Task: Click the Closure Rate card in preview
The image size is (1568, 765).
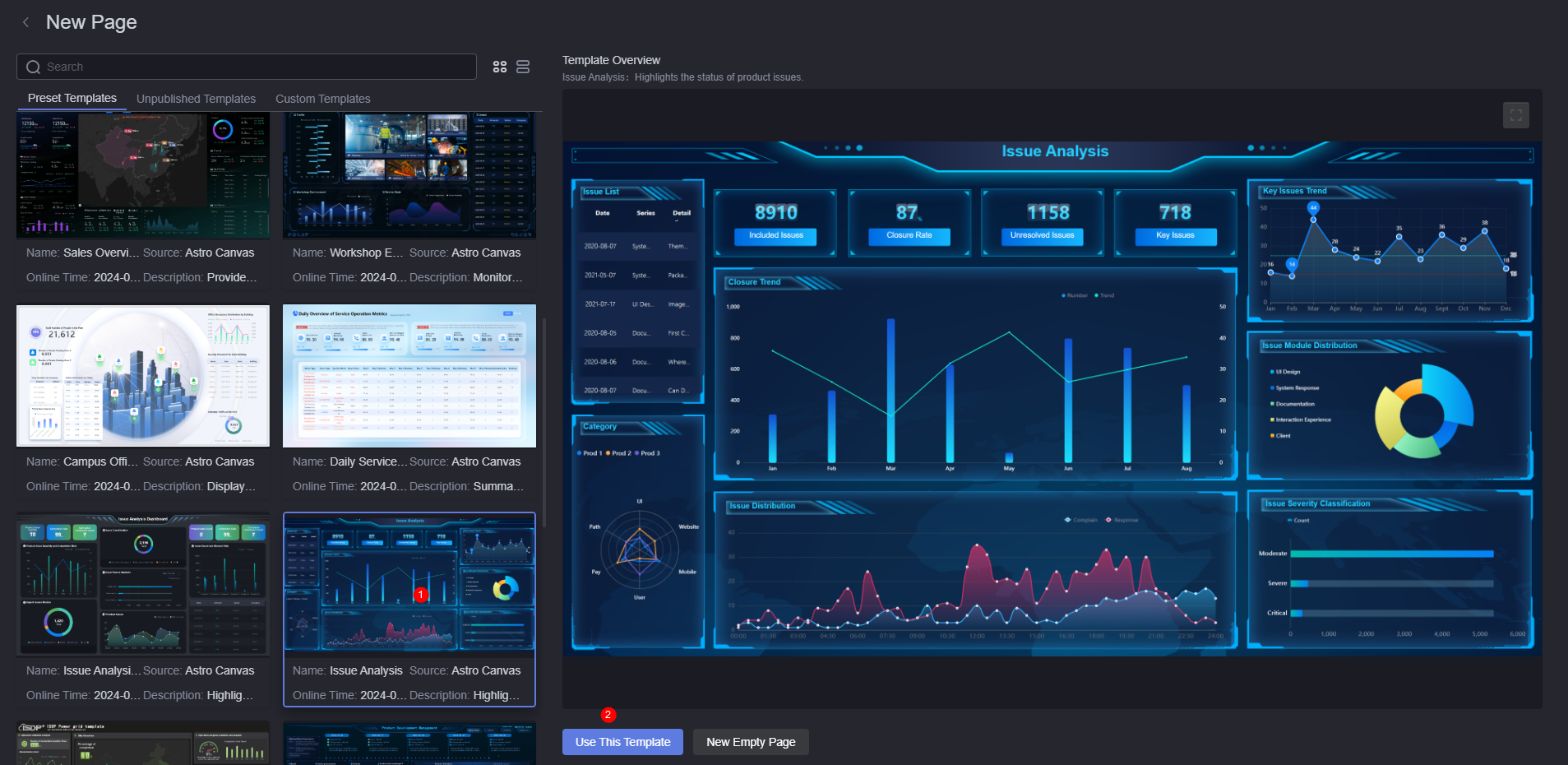Action: pyautogui.click(x=909, y=224)
